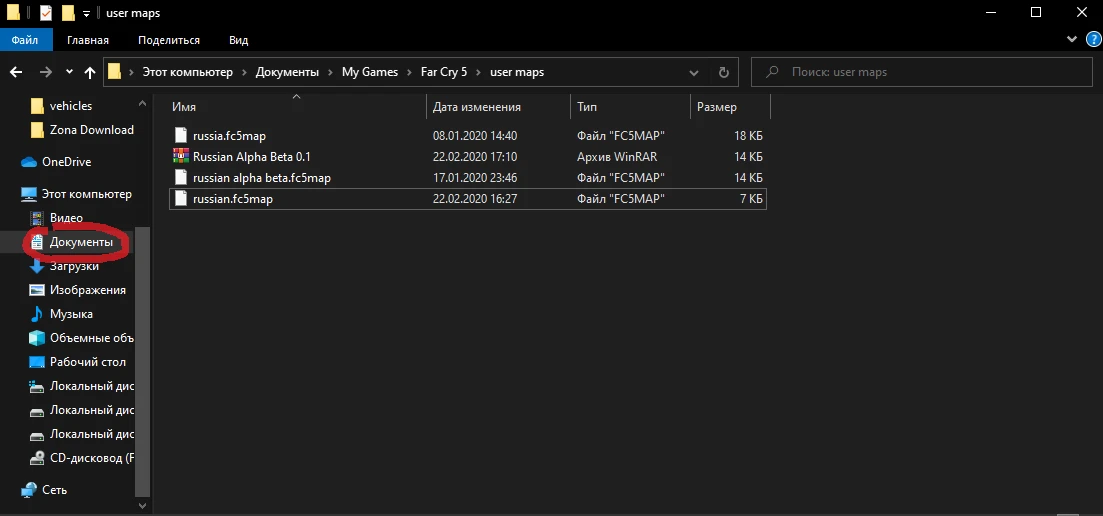Click the back navigation arrow
The width and height of the screenshot is (1103, 516).
coord(16,72)
